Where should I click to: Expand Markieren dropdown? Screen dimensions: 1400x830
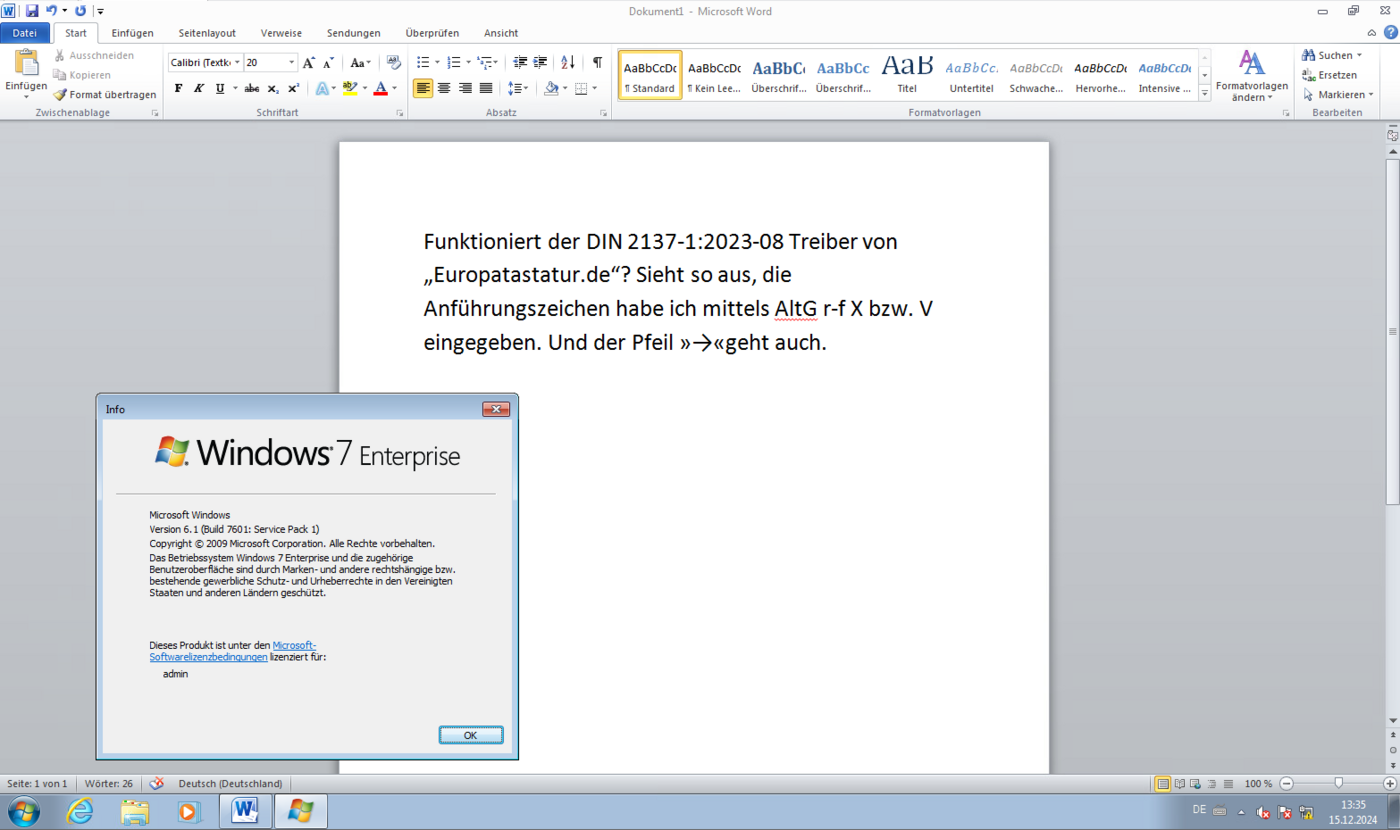tap(1336, 94)
